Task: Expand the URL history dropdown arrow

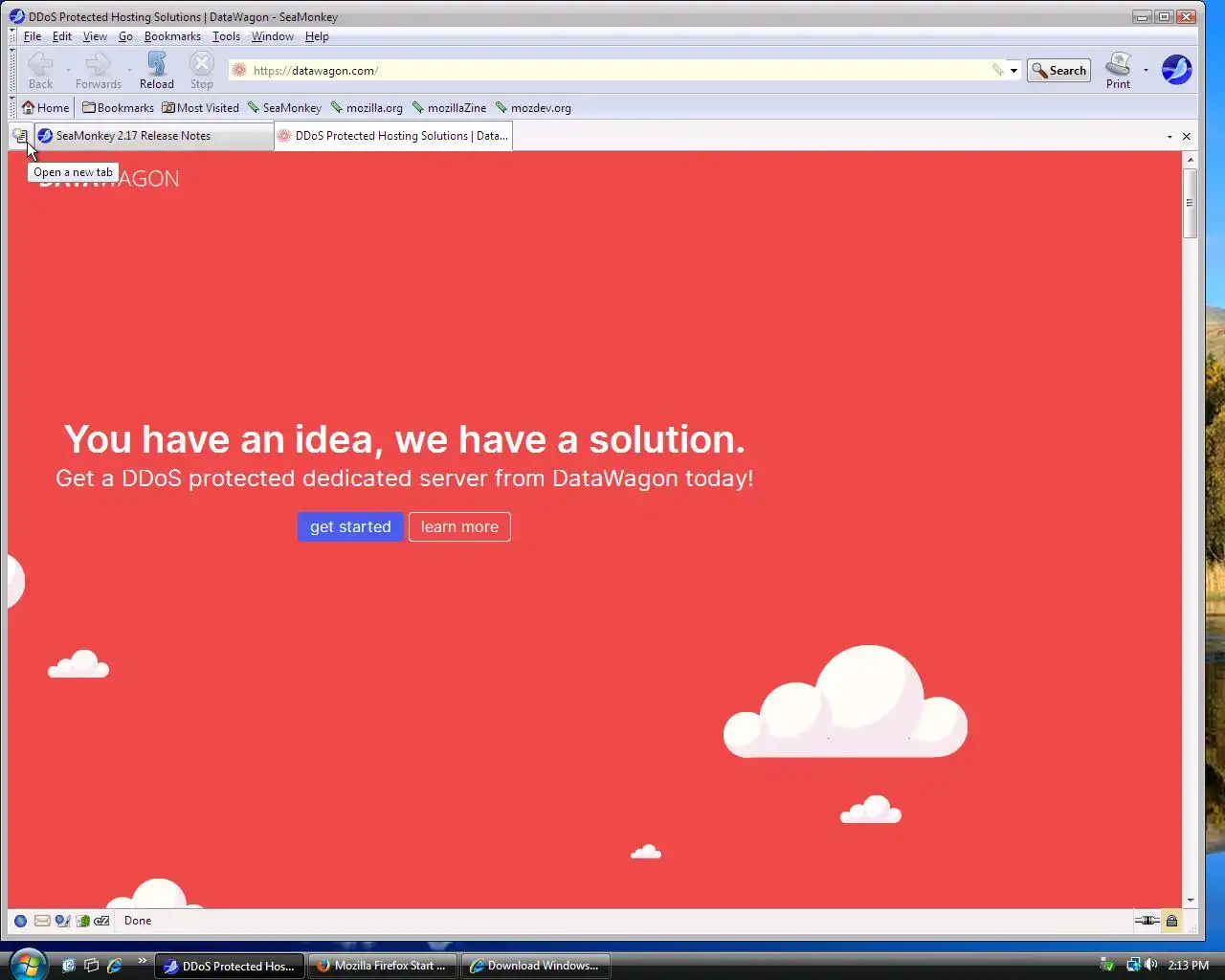Action: click(1013, 70)
